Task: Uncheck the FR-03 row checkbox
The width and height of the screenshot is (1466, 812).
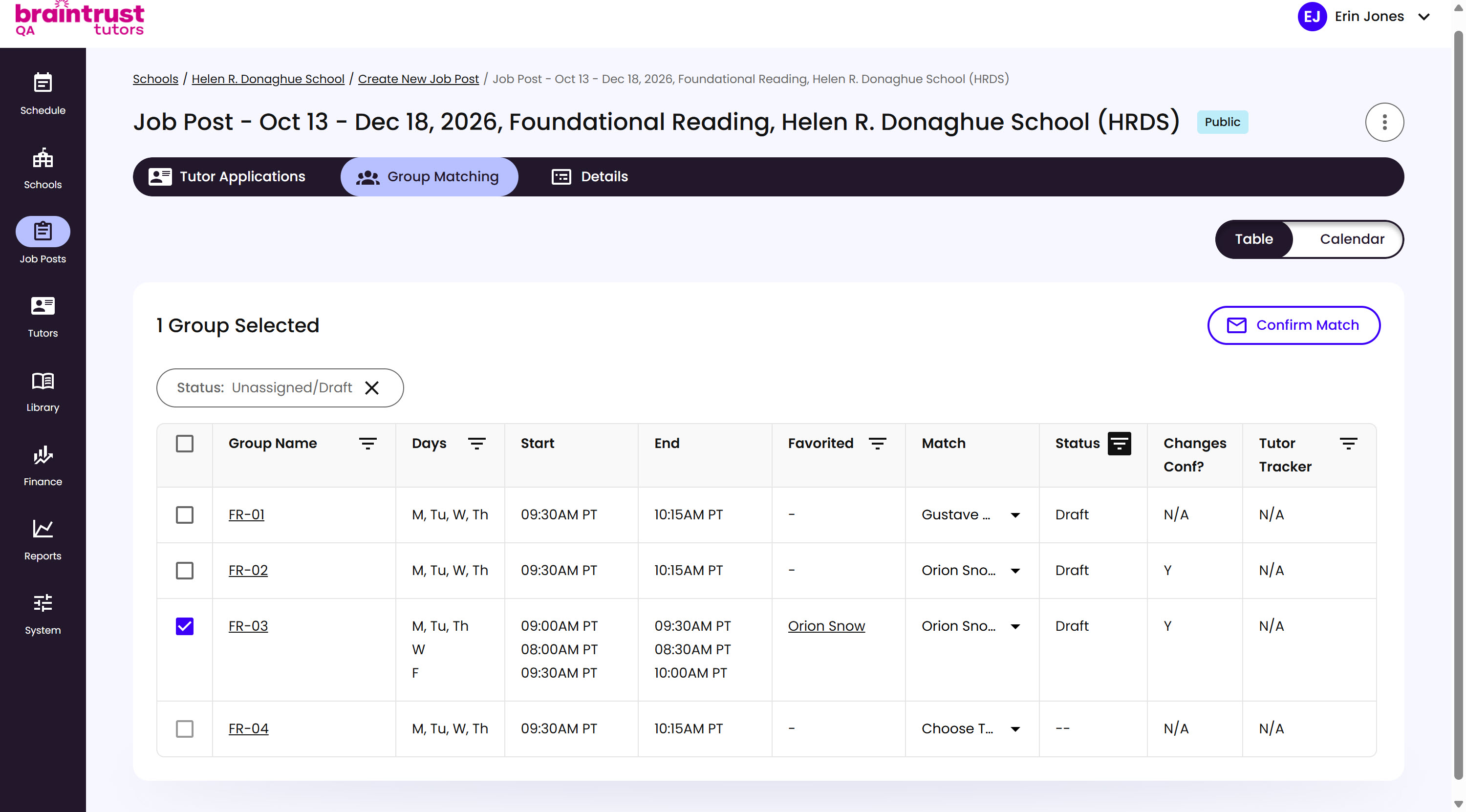Action: pyautogui.click(x=184, y=626)
